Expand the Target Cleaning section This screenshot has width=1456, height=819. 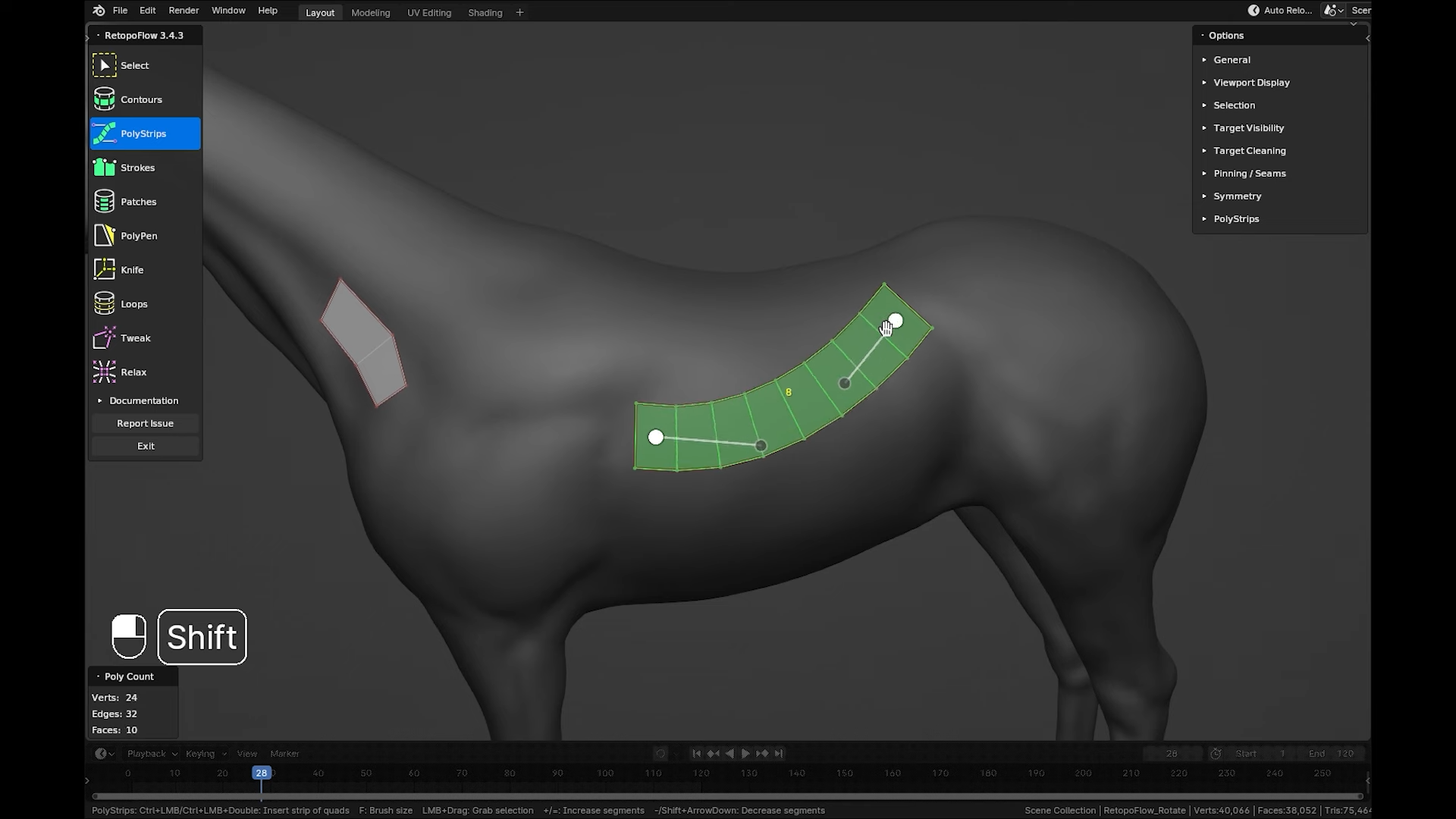click(x=1249, y=150)
